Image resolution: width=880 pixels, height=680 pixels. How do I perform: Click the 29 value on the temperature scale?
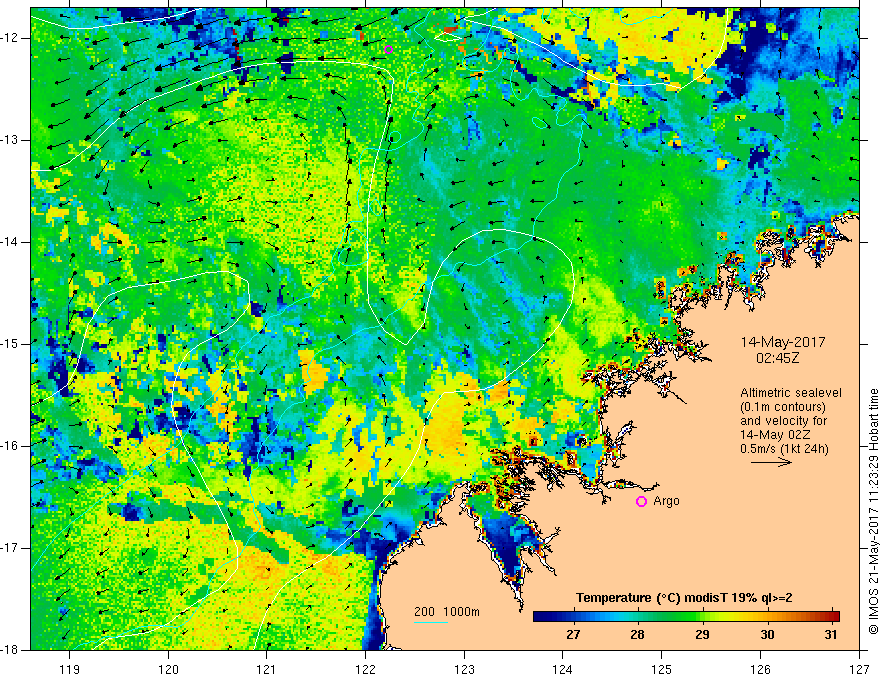coord(702,635)
